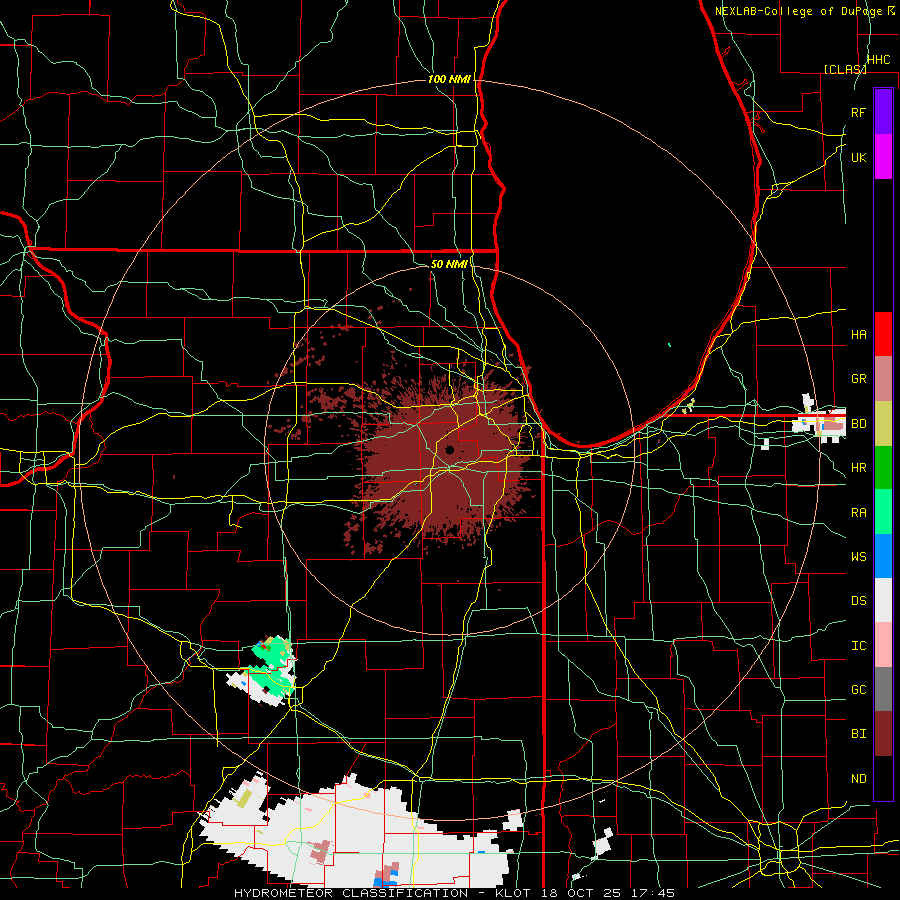The image size is (900, 900).
Task: Click the BD legend label
Action: click(858, 424)
